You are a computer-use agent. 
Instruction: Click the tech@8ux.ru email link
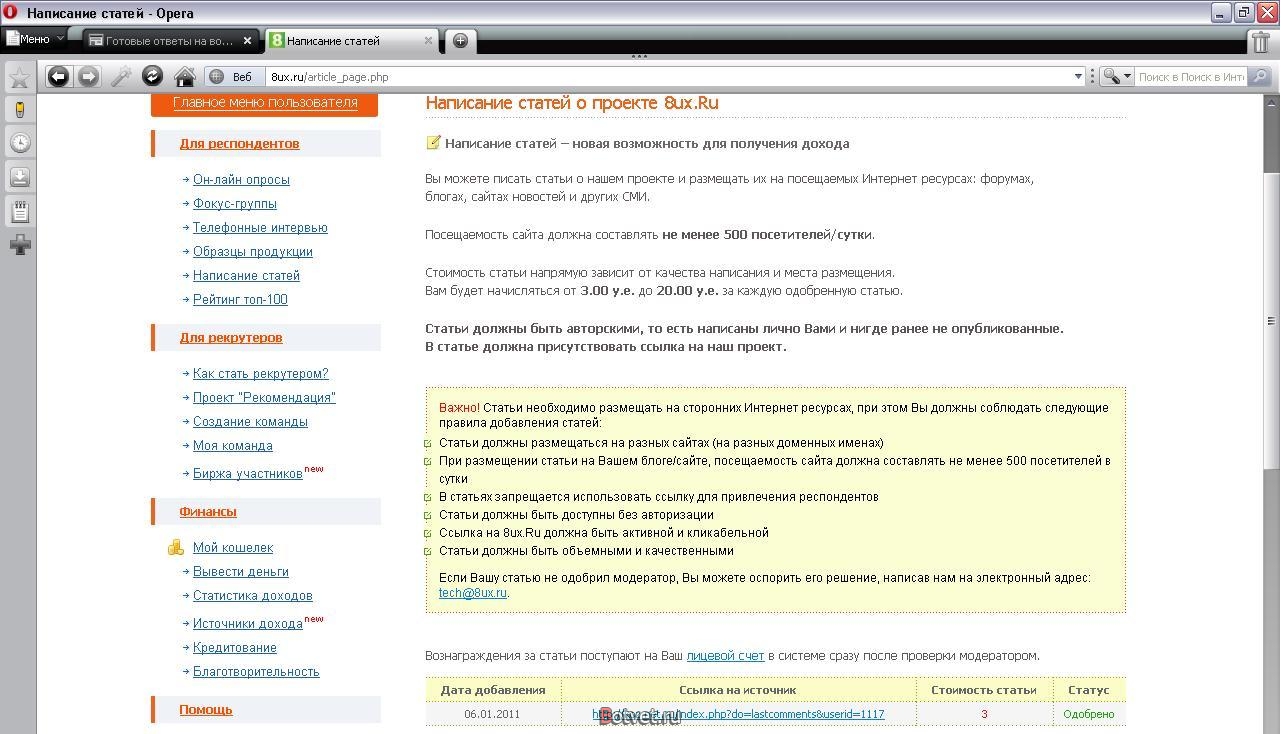473,593
